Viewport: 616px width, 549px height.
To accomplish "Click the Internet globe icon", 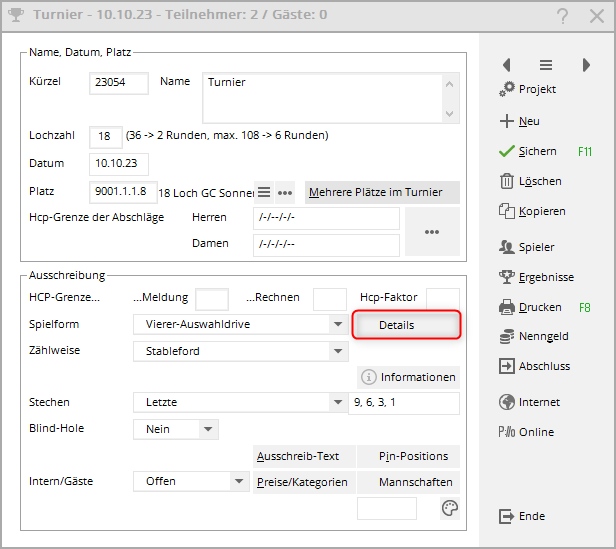I will coord(506,402).
